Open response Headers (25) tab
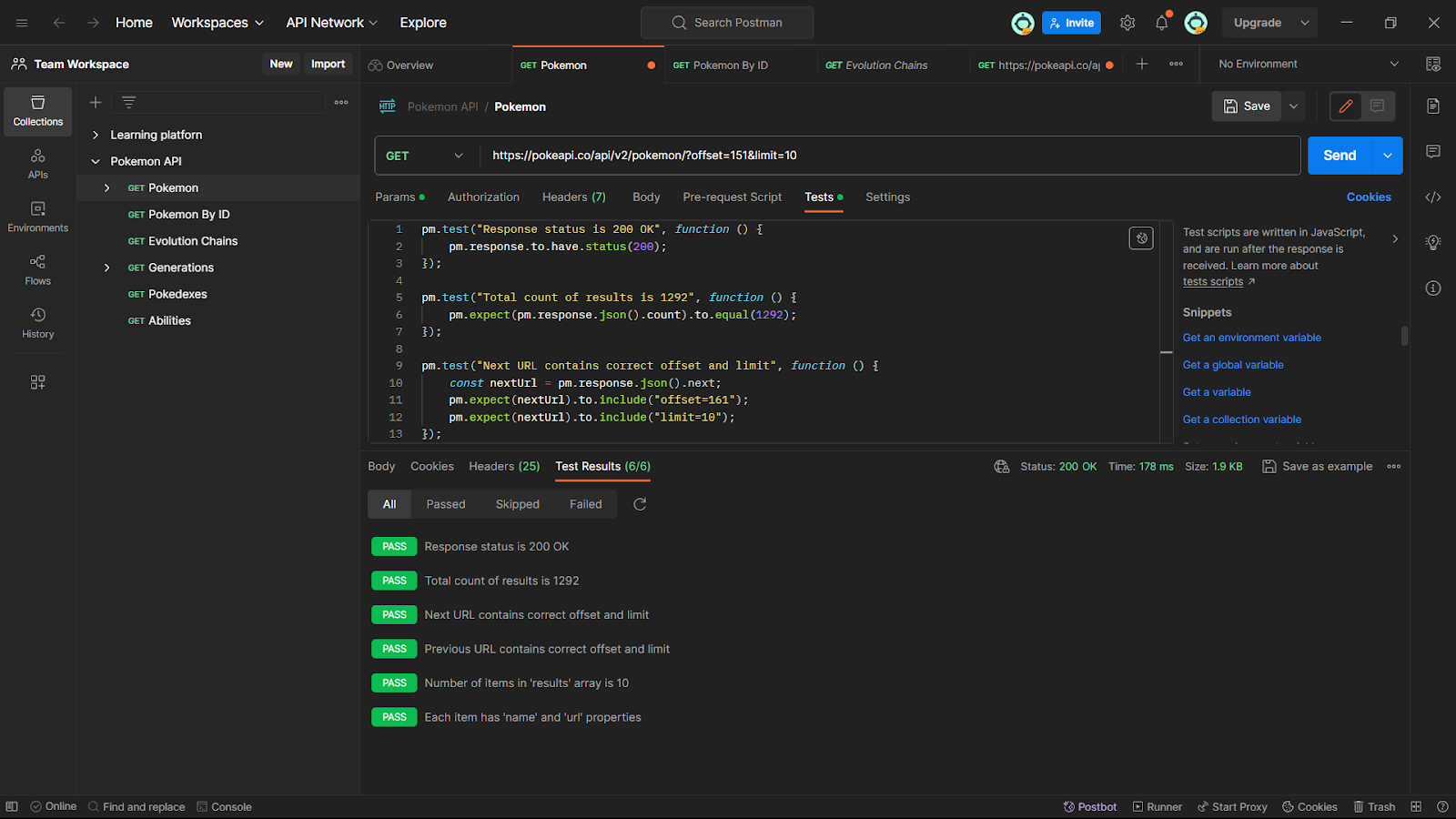The width and height of the screenshot is (1456, 819). [x=504, y=466]
